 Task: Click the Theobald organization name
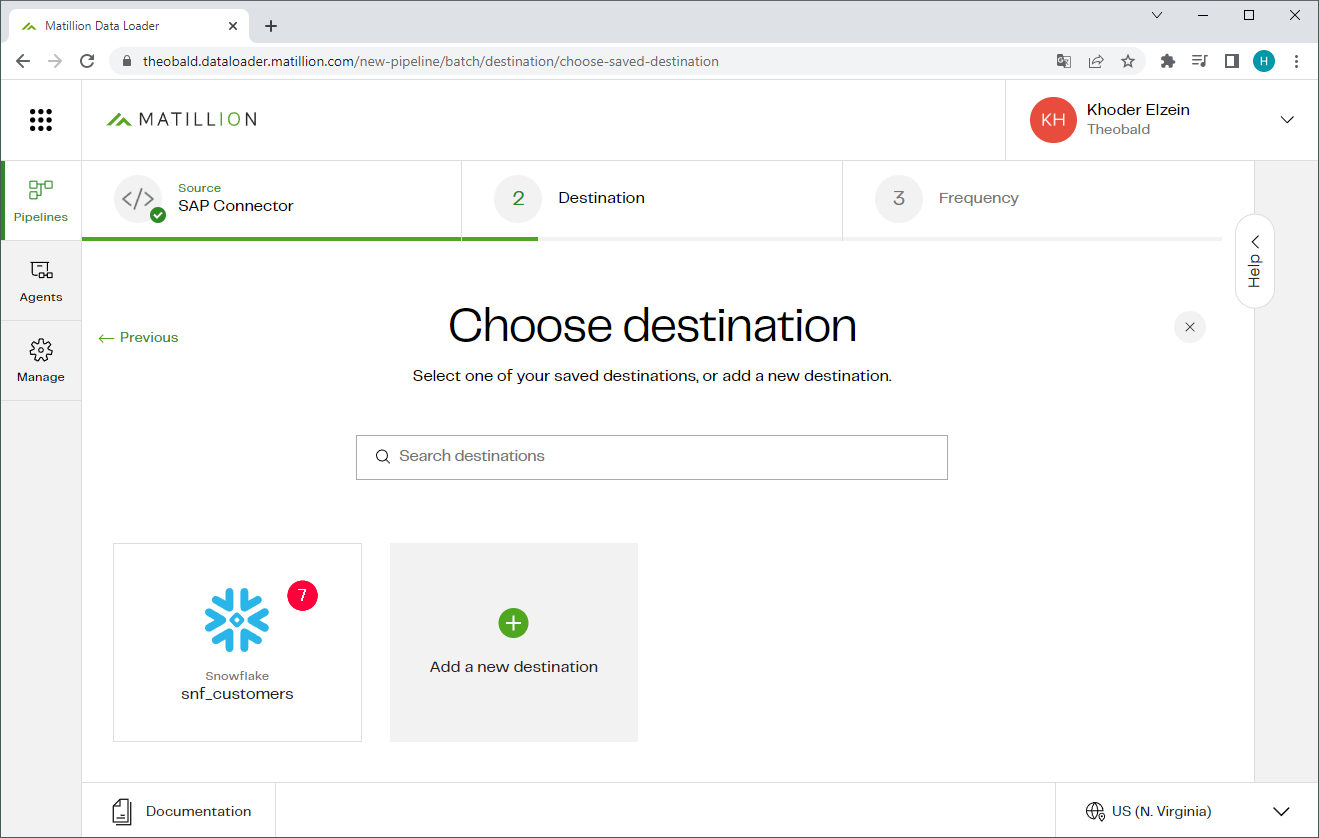[x=1118, y=129]
